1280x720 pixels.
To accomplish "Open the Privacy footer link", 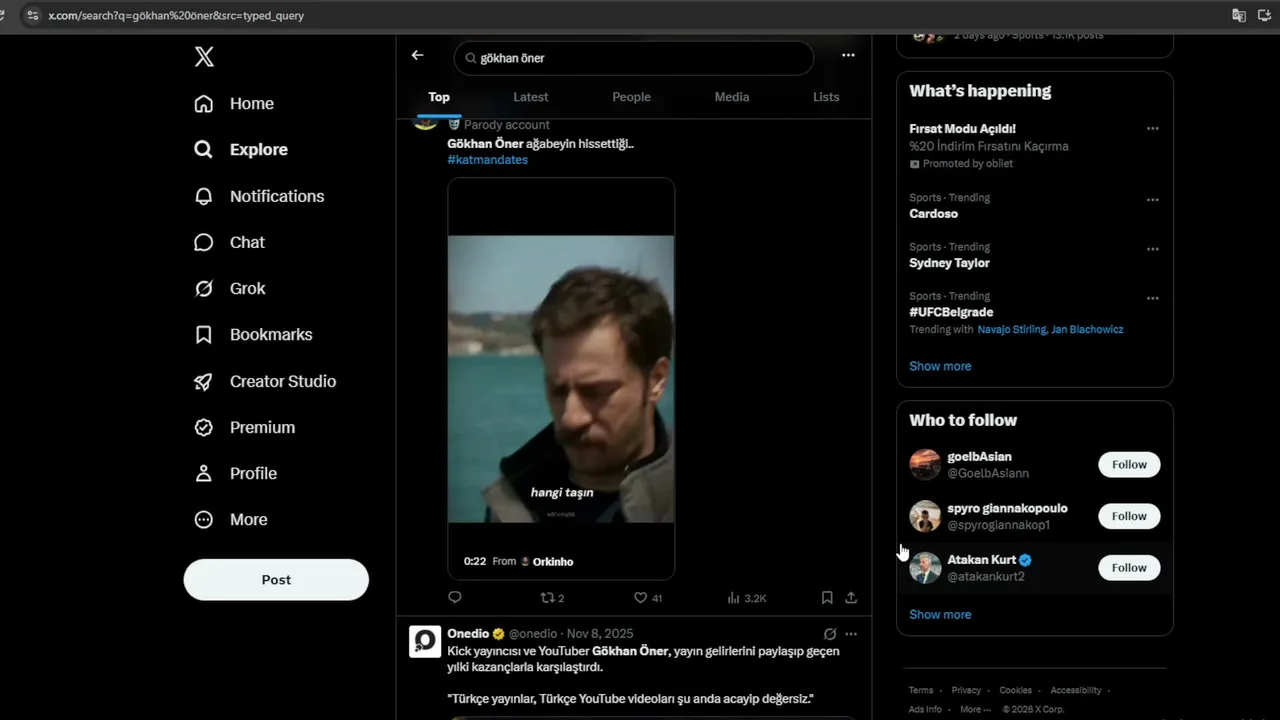I will [x=966, y=690].
